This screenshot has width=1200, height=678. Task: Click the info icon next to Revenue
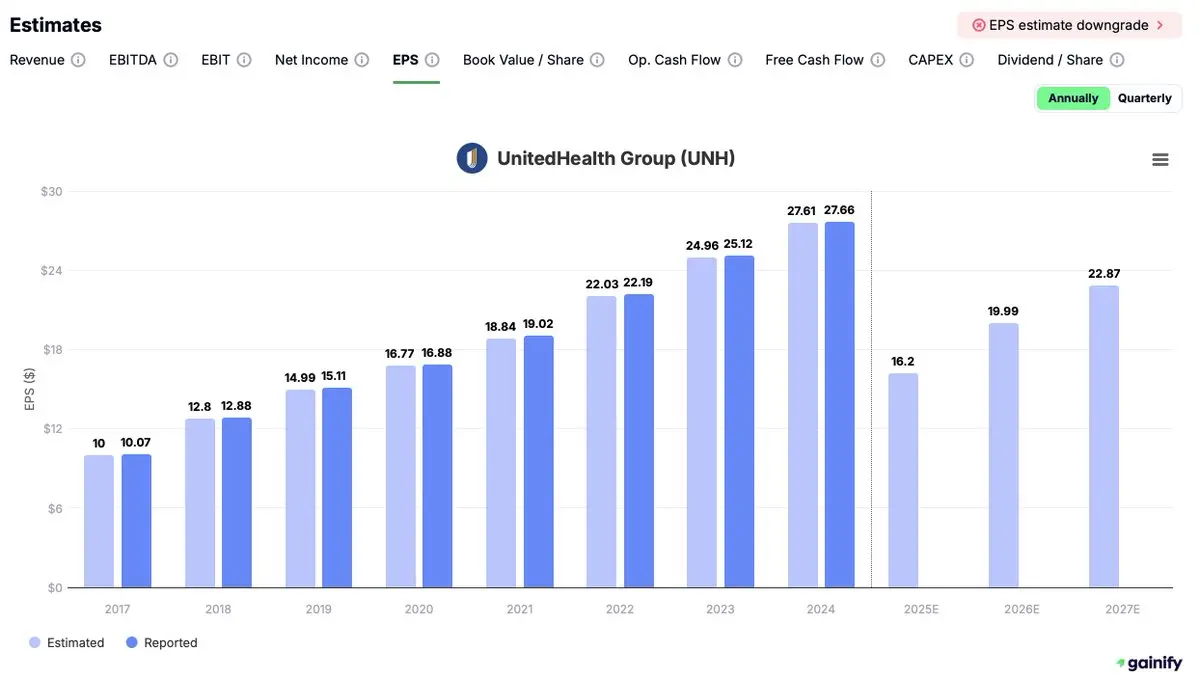[x=78, y=60]
